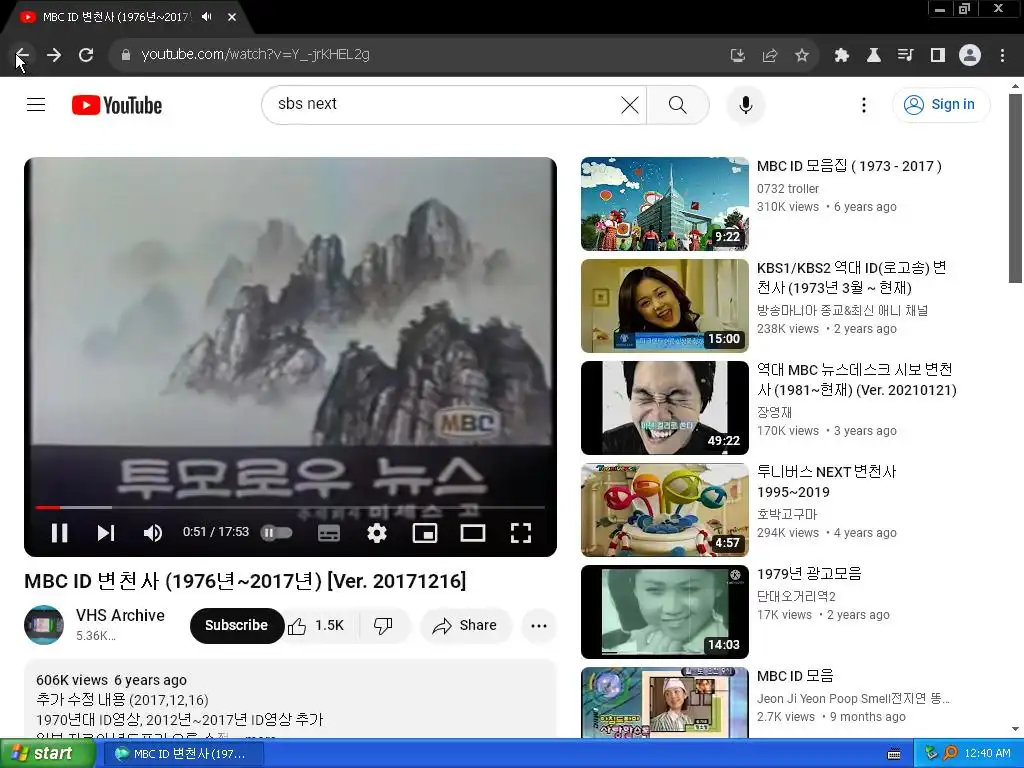Viewport: 1024px width, 768px height.
Task: Reload the YouTube page
Action: coord(86,55)
